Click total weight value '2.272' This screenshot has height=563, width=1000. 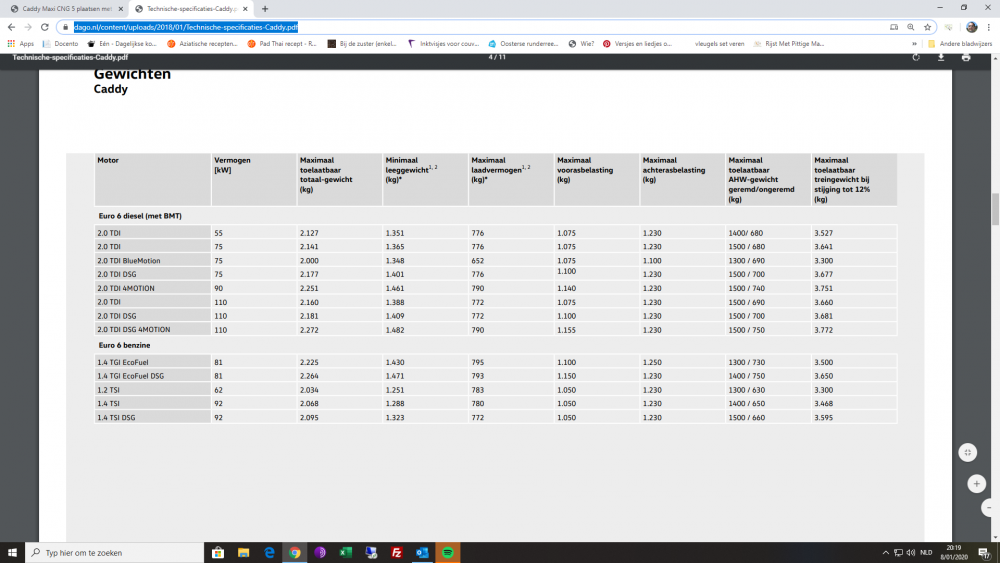[x=309, y=330]
